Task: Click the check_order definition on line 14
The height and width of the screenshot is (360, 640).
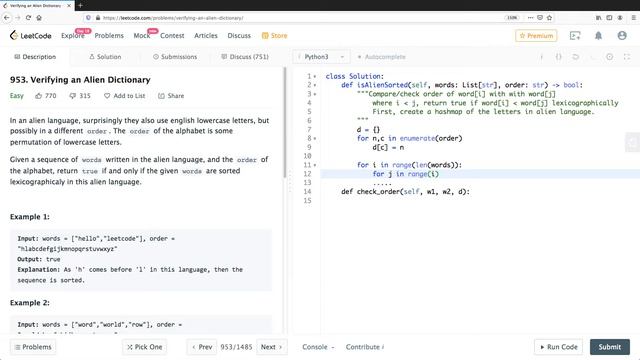Action: coord(405,191)
